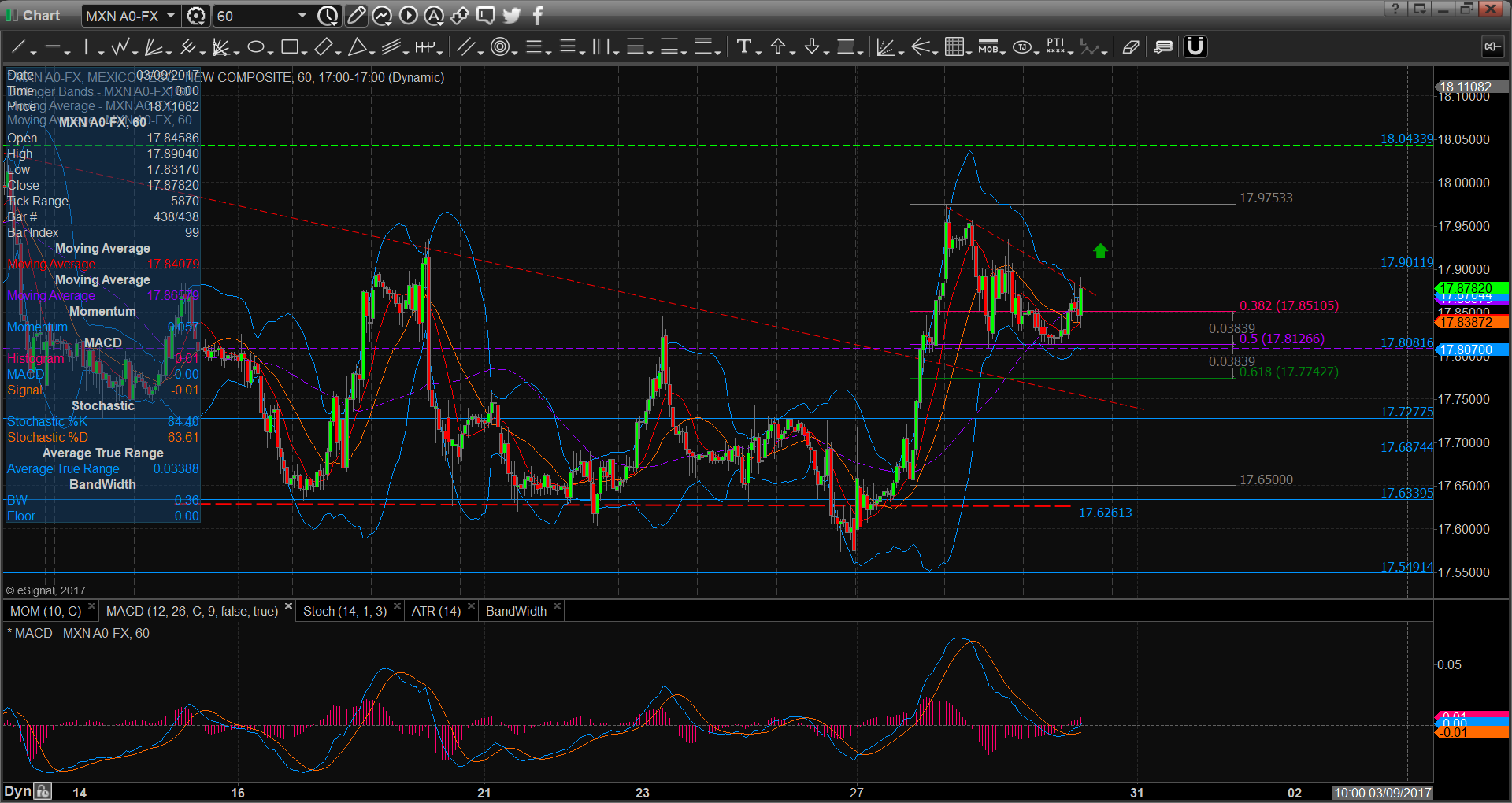The image size is (1512, 803).
Task: Switch to the MOM (10, C) tab
Action: 46,611
